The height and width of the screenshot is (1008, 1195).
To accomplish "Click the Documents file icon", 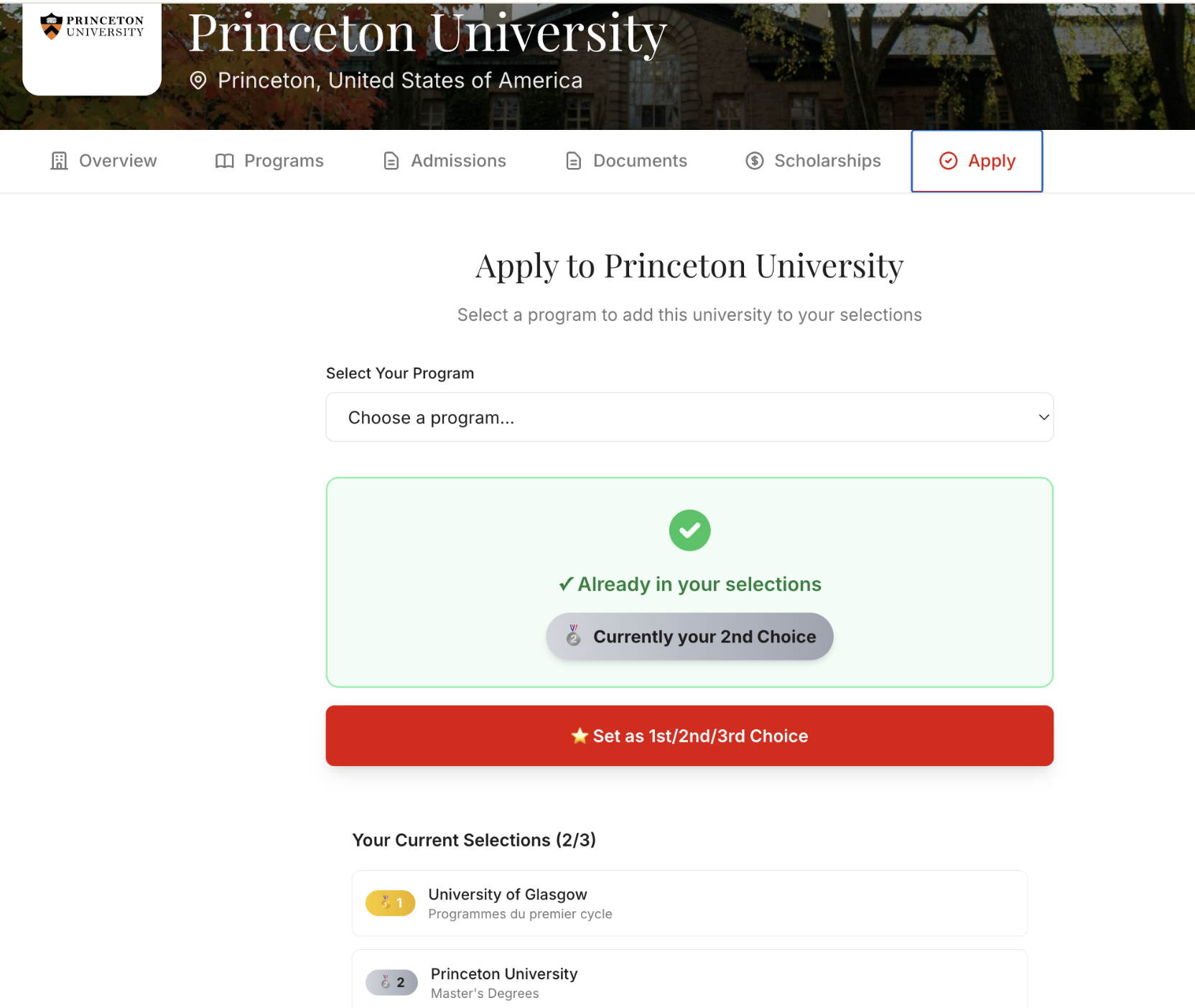I will tap(574, 161).
